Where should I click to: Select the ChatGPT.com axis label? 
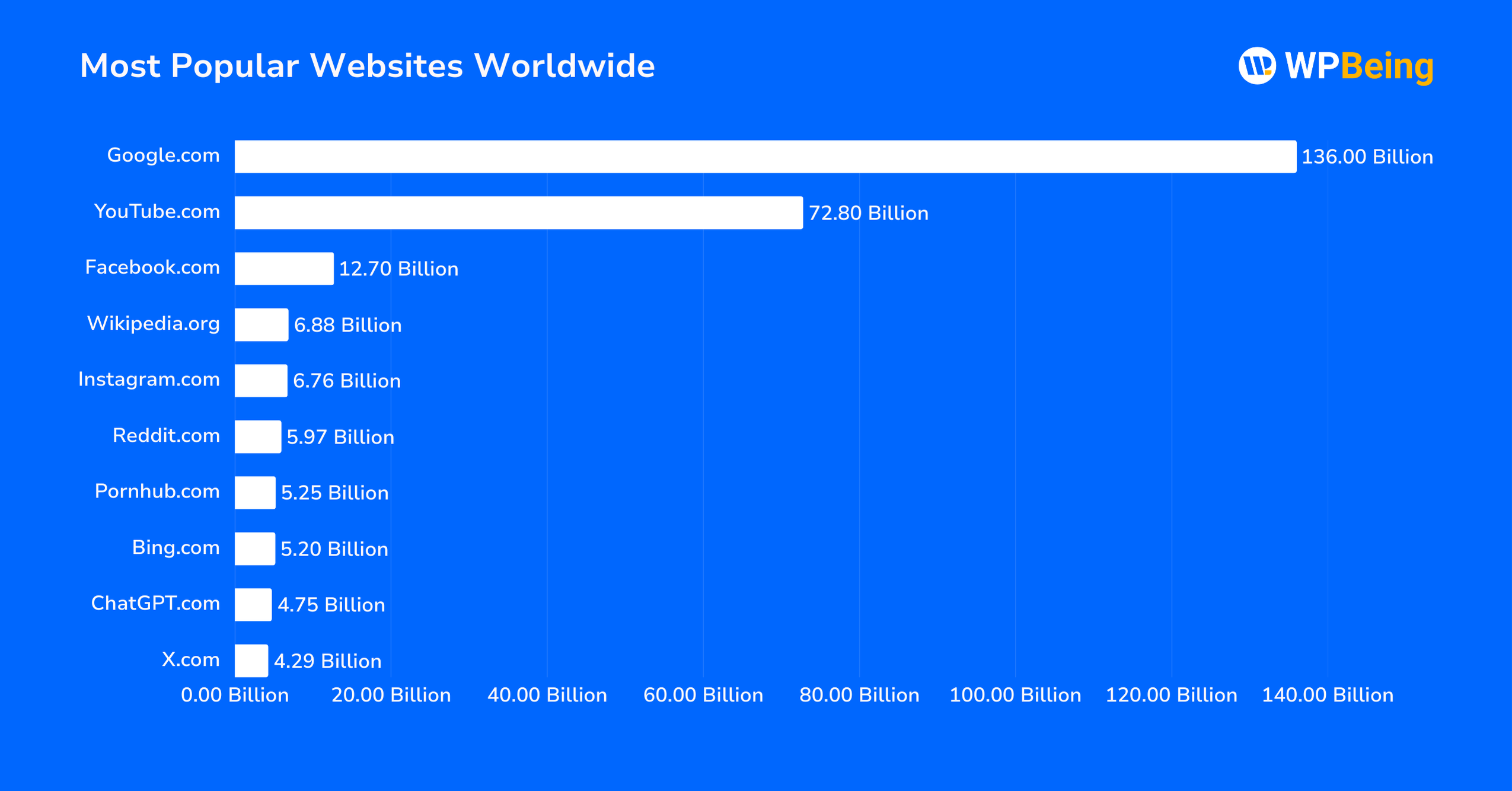(155, 604)
